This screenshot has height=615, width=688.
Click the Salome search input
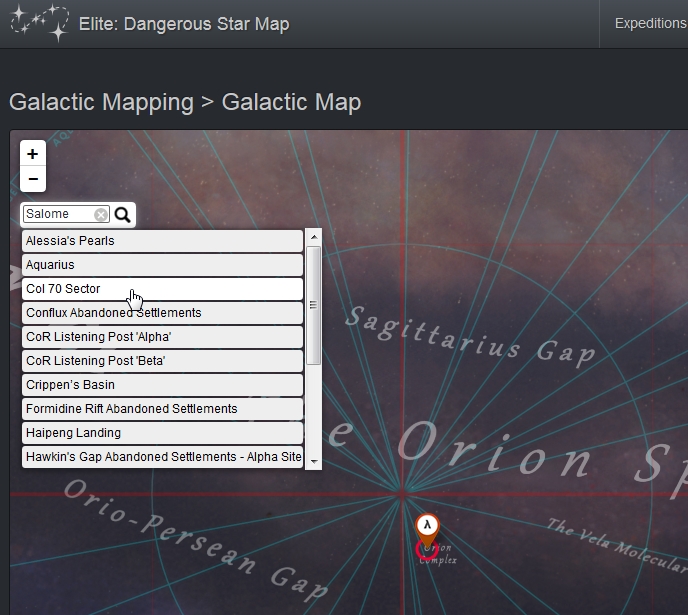click(x=66, y=214)
